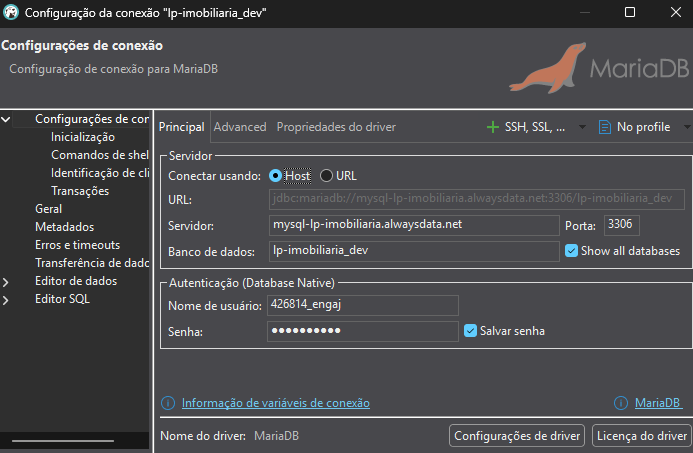Click the tree panel horizontal scrollbar

coord(63,441)
